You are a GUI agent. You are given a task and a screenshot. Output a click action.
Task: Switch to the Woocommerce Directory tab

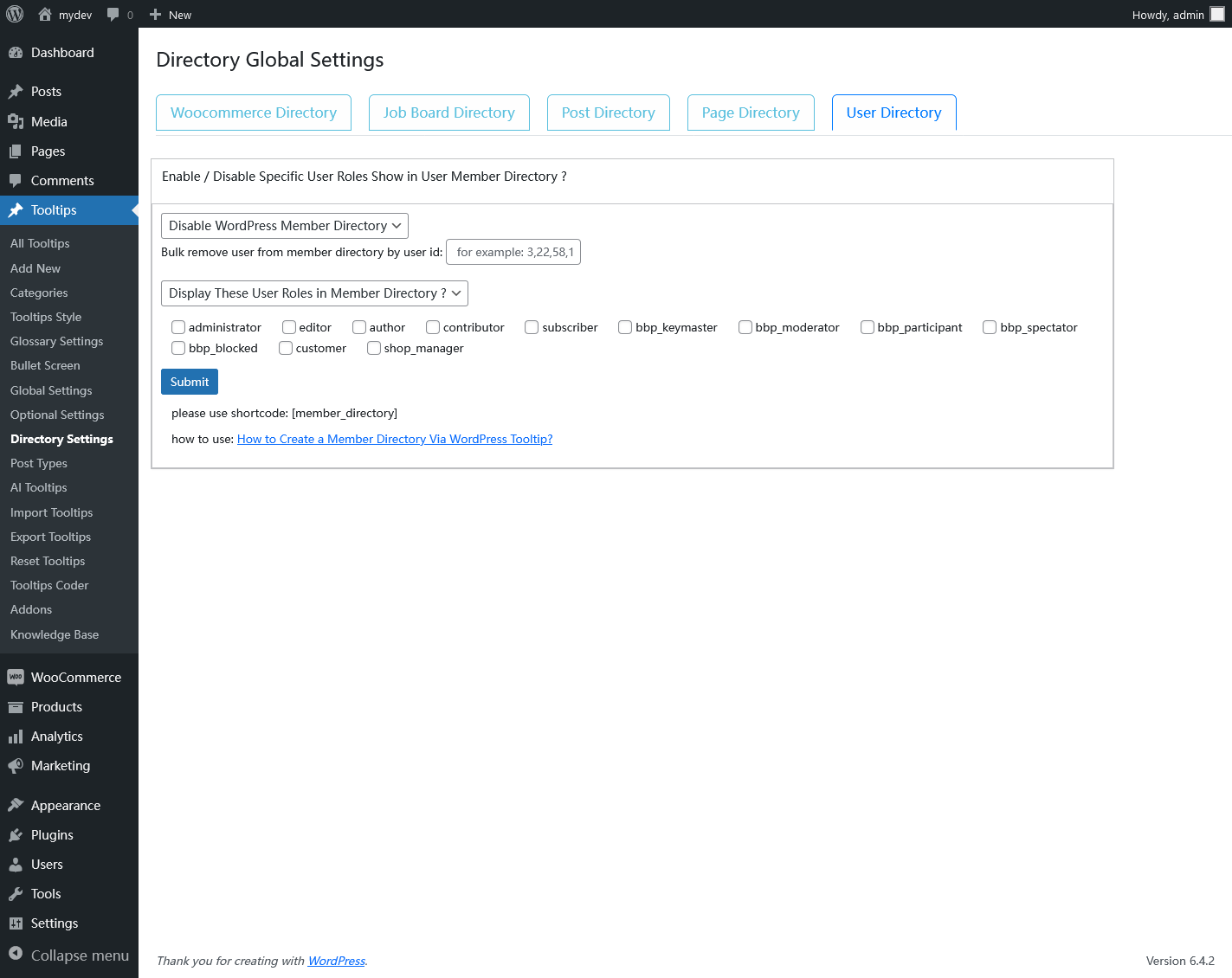[x=253, y=113]
